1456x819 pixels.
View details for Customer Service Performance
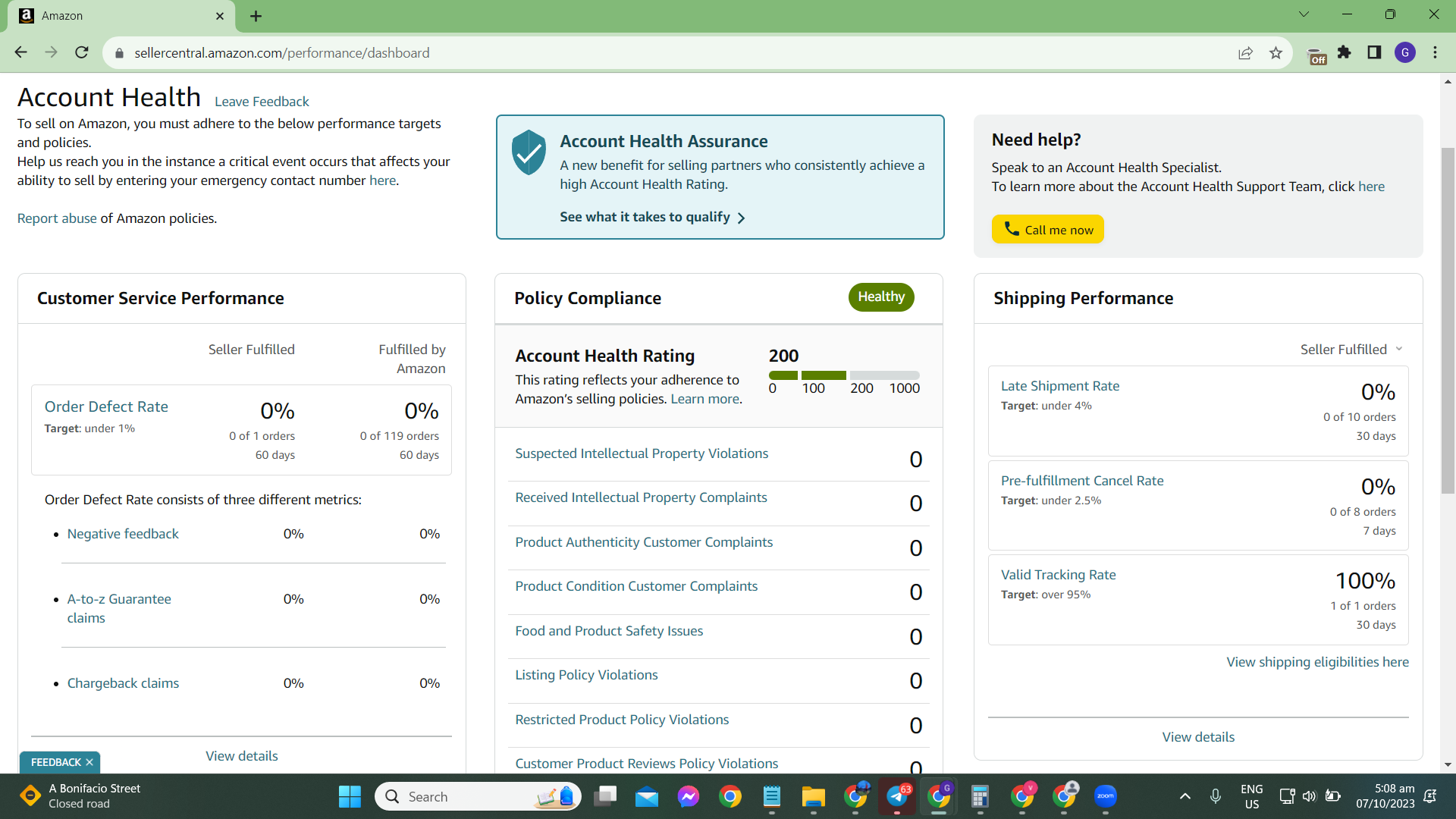pos(242,756)
